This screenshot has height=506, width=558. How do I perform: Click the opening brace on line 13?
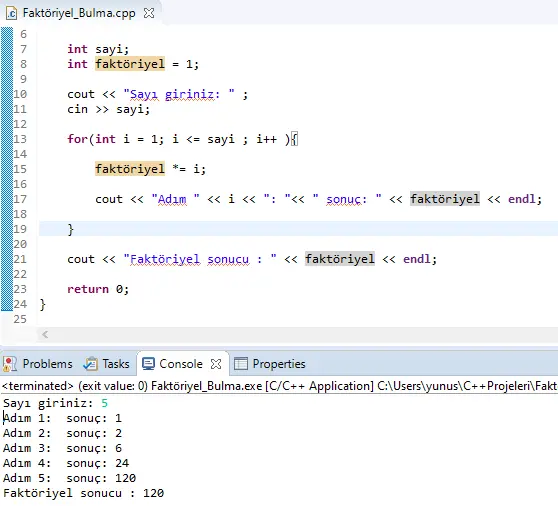pyautogui.click(x=294, y=139)
